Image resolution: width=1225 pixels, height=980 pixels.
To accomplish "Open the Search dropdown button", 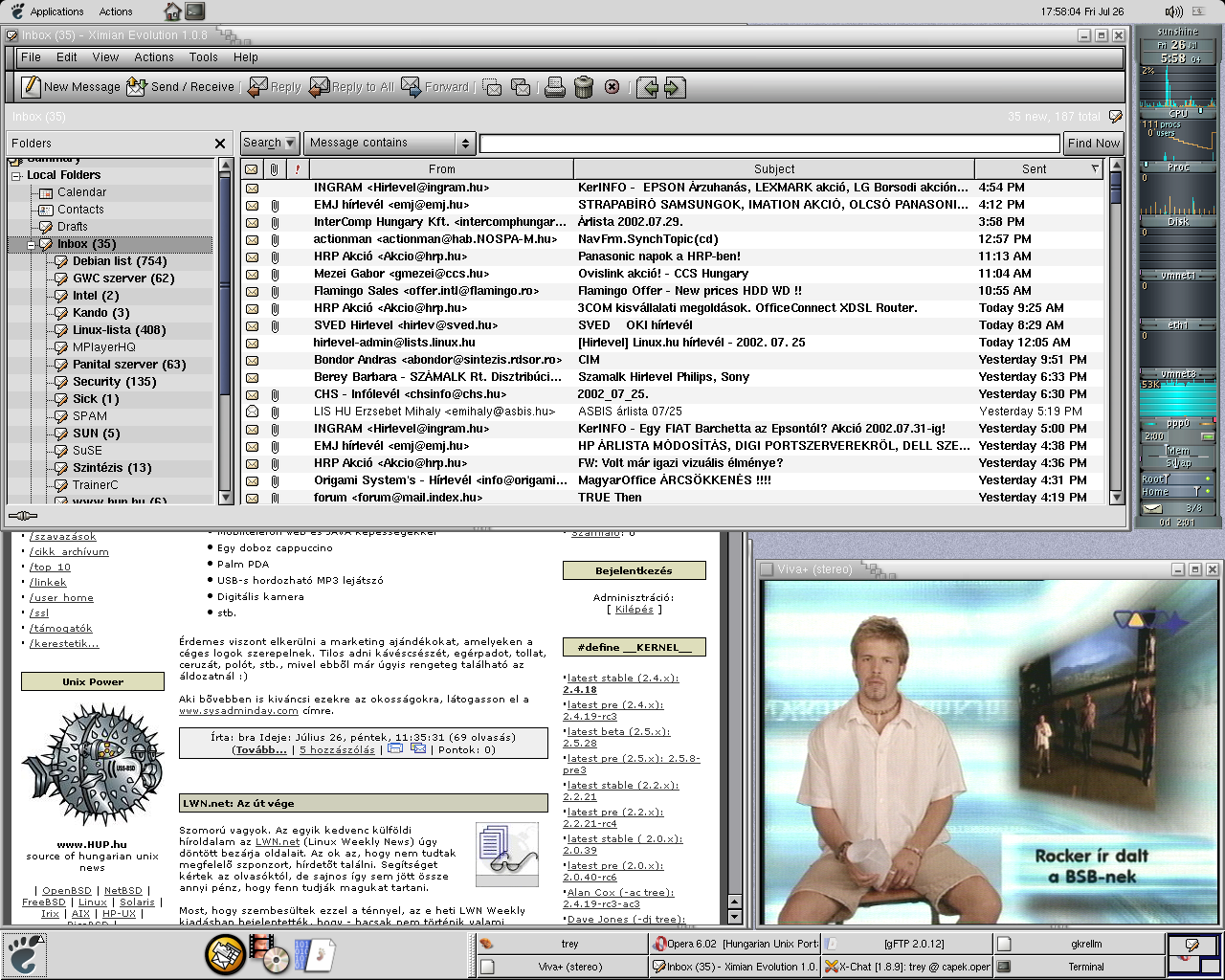I will click(x=270, y=143).
